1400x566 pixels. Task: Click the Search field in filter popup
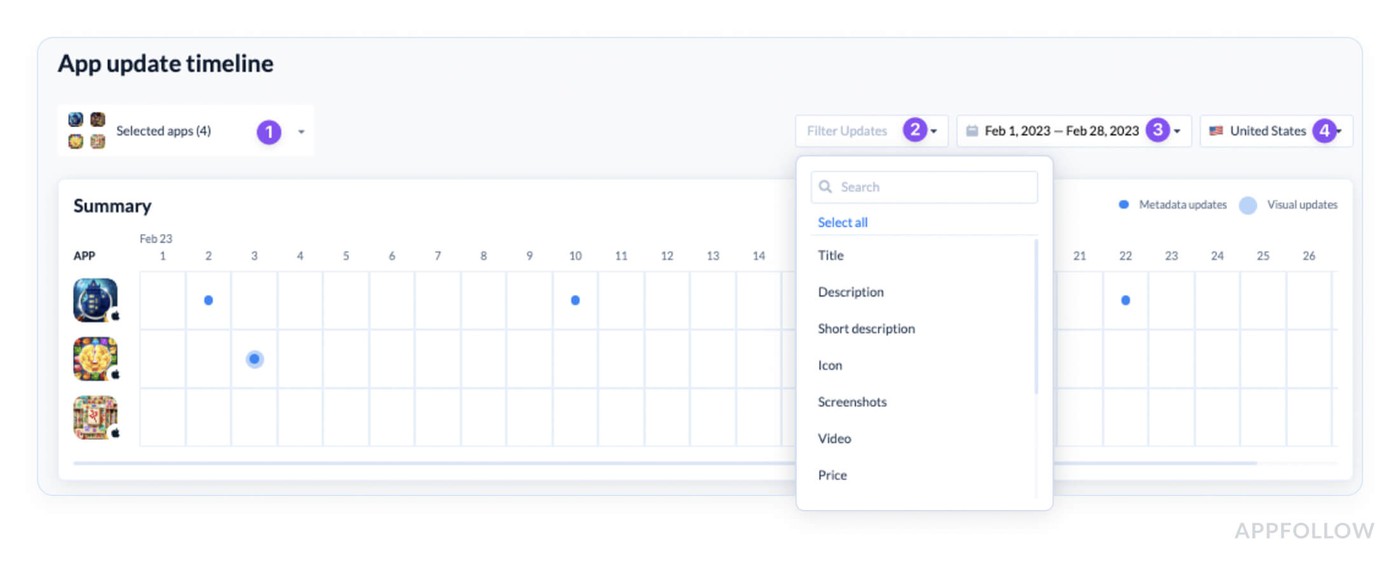click(924, 187)
